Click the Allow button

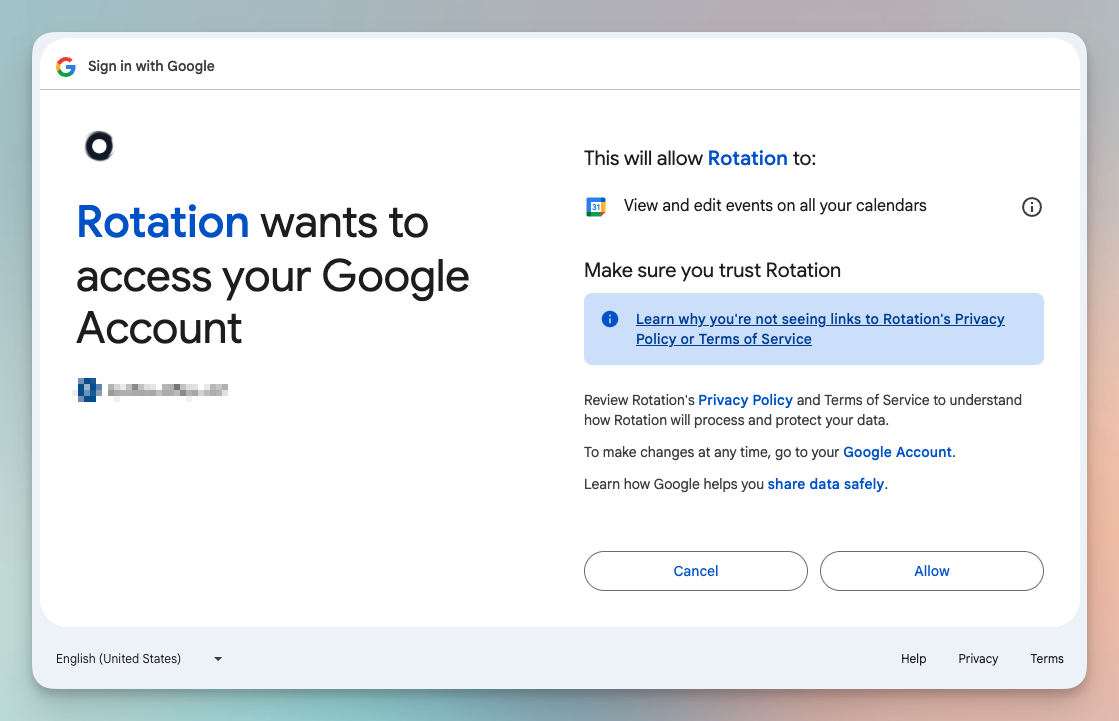coord(931,571)
